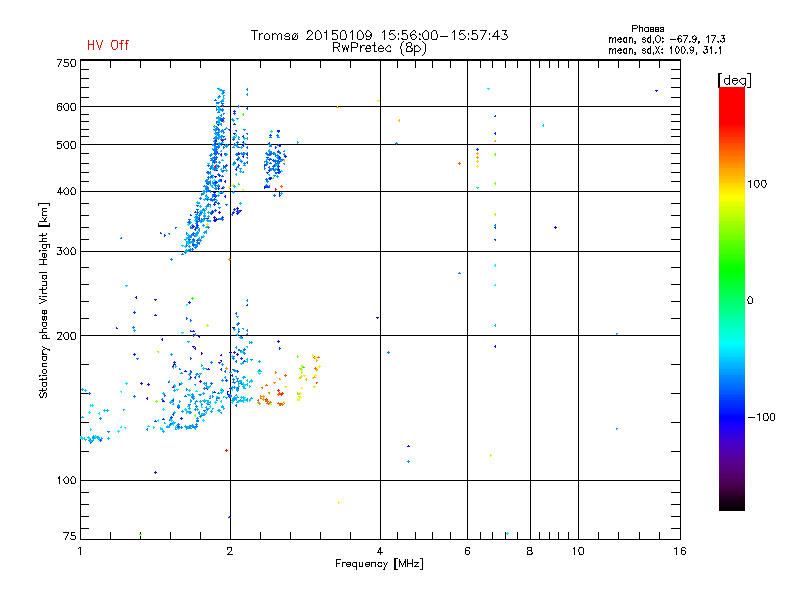Click the mean, sd,O: -67.9, 17.3 line

coord(666,39)
